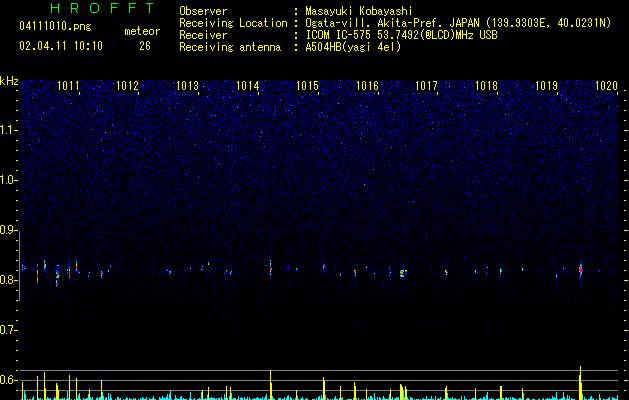The width and height of the screenshot is (629, 400).
Task: Click the HROFFT title text
Action: click(x=103, y=8)
